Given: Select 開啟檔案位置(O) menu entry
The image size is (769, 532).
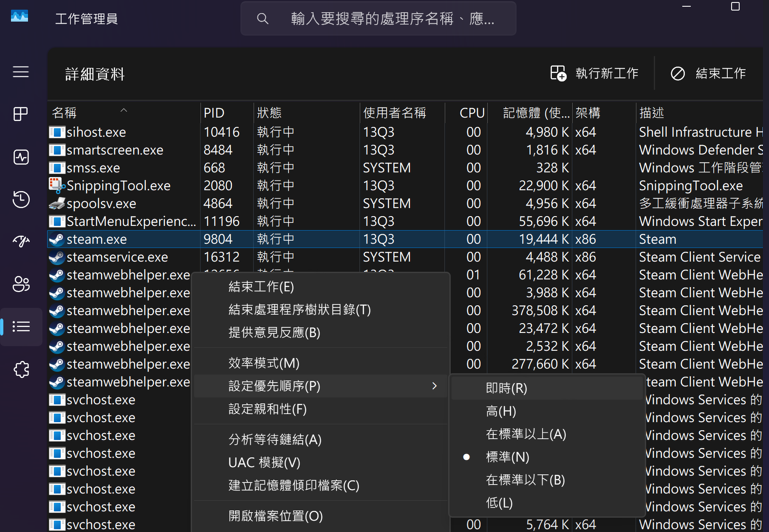Looking at the screenshot, I should pyautogui.click(x=275, y=516).
